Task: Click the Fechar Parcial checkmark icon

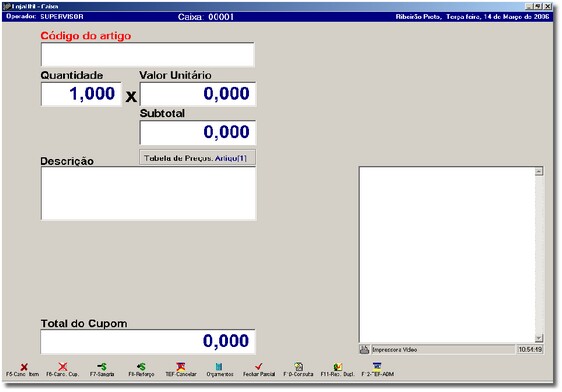Action: [259, 367]
